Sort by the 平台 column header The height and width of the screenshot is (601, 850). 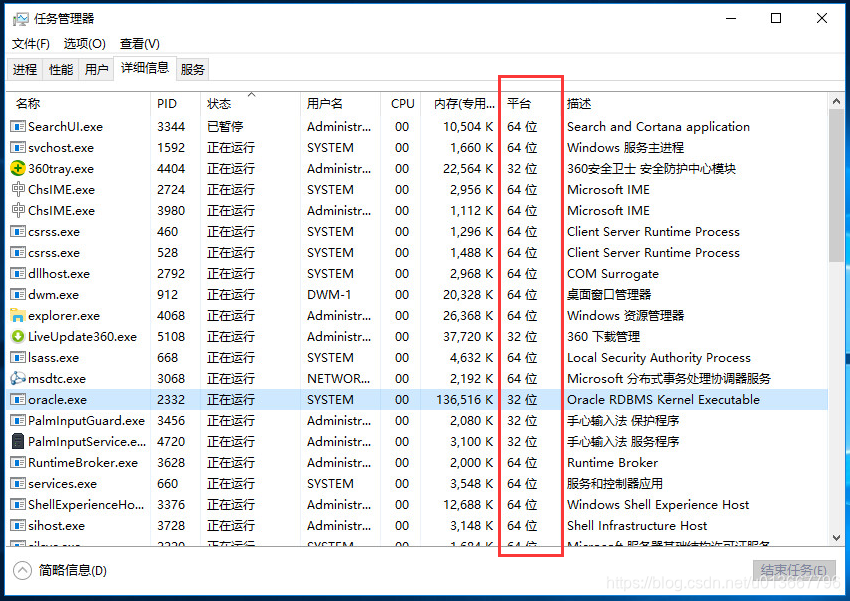531,104
